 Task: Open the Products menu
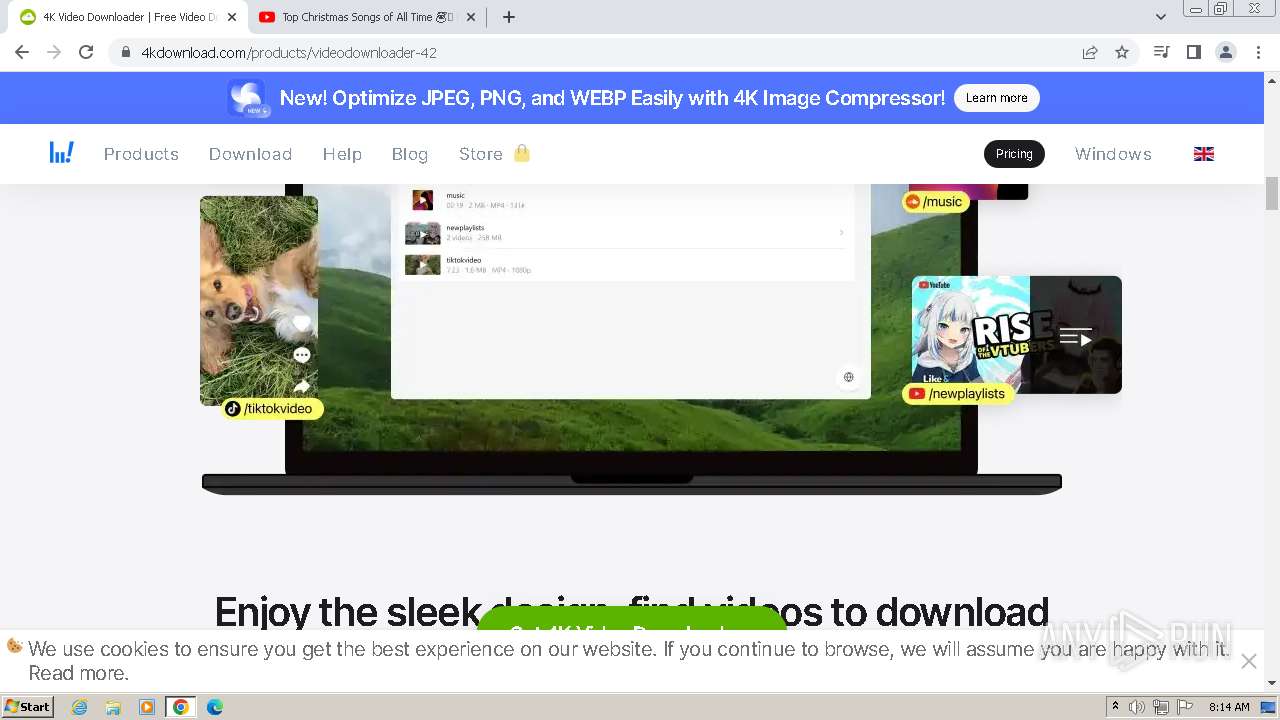click(141, 154)
